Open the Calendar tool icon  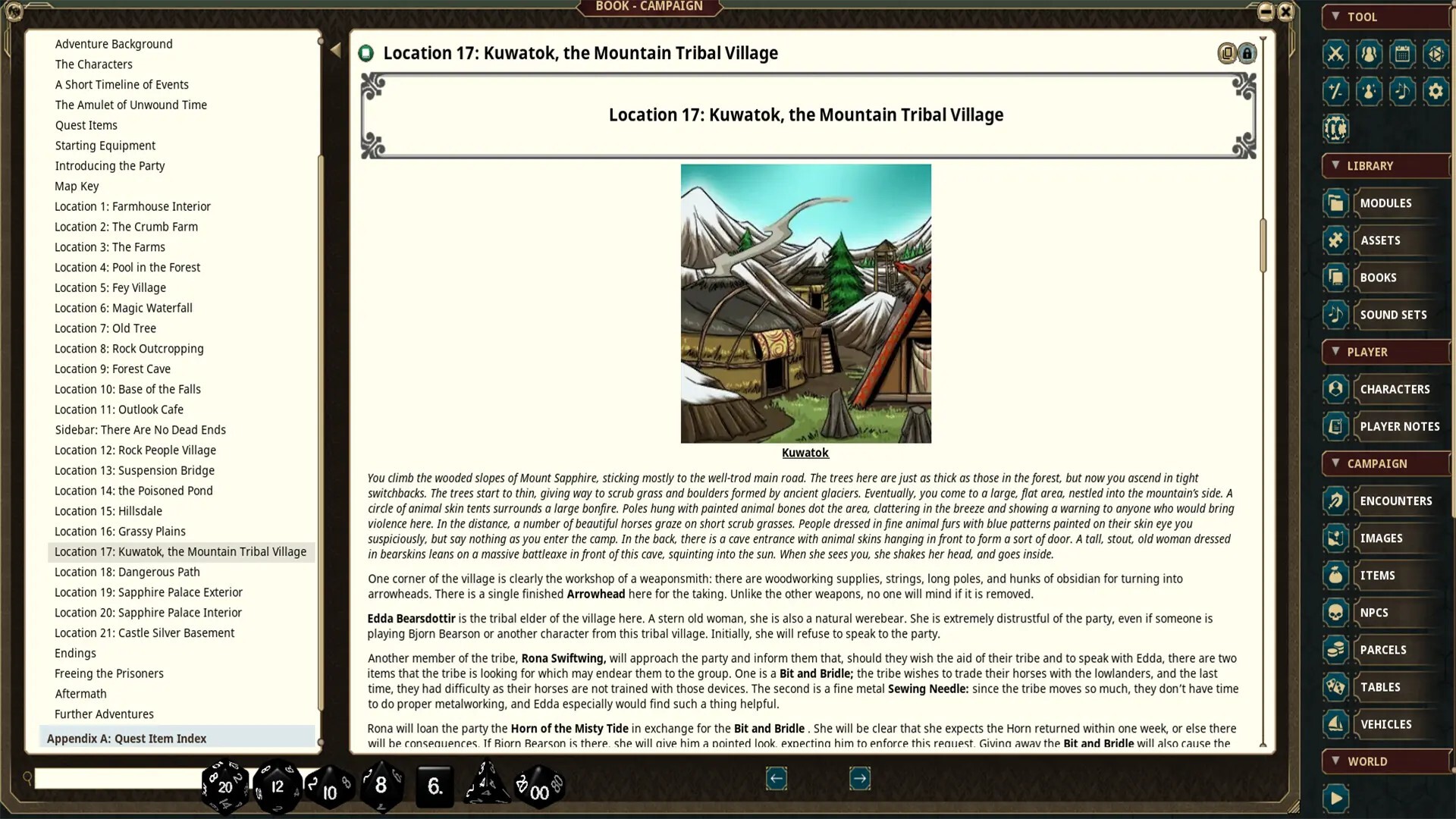(1403, 54)
